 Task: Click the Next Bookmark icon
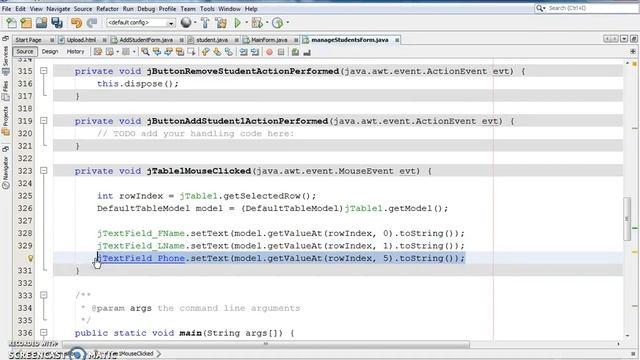pyautogui.click(x=217, y=52)
